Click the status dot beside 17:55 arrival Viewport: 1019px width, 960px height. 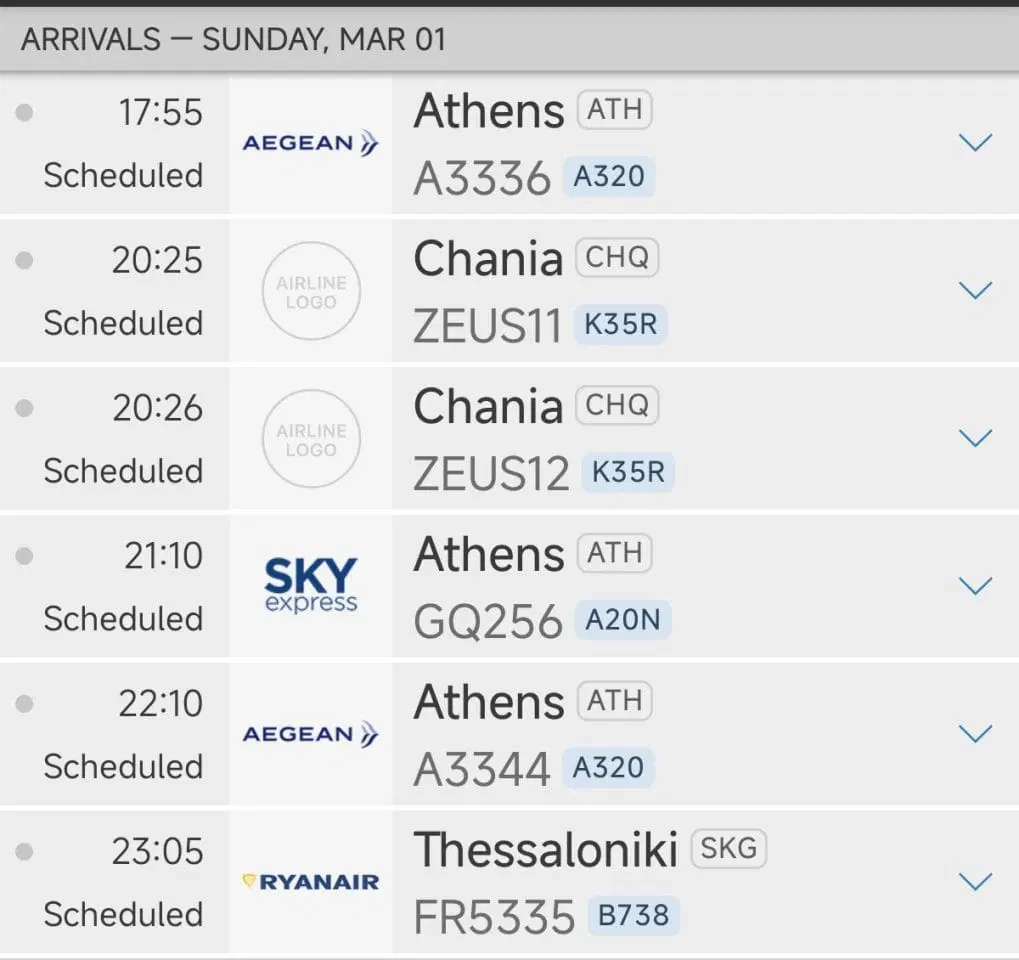click(x=25, y=113)
